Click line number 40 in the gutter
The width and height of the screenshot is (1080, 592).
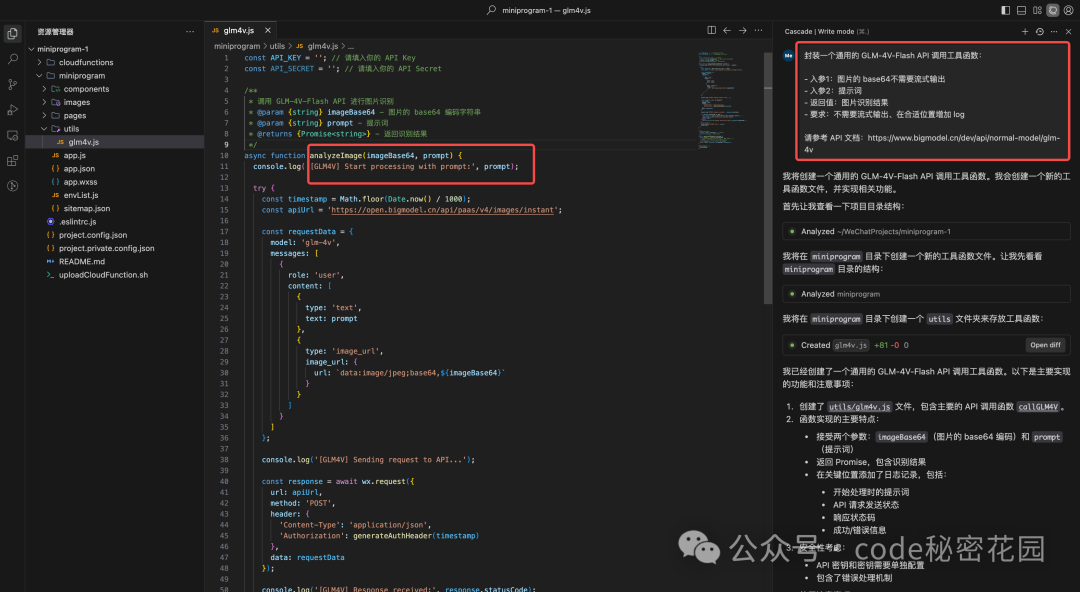(225, 481)
